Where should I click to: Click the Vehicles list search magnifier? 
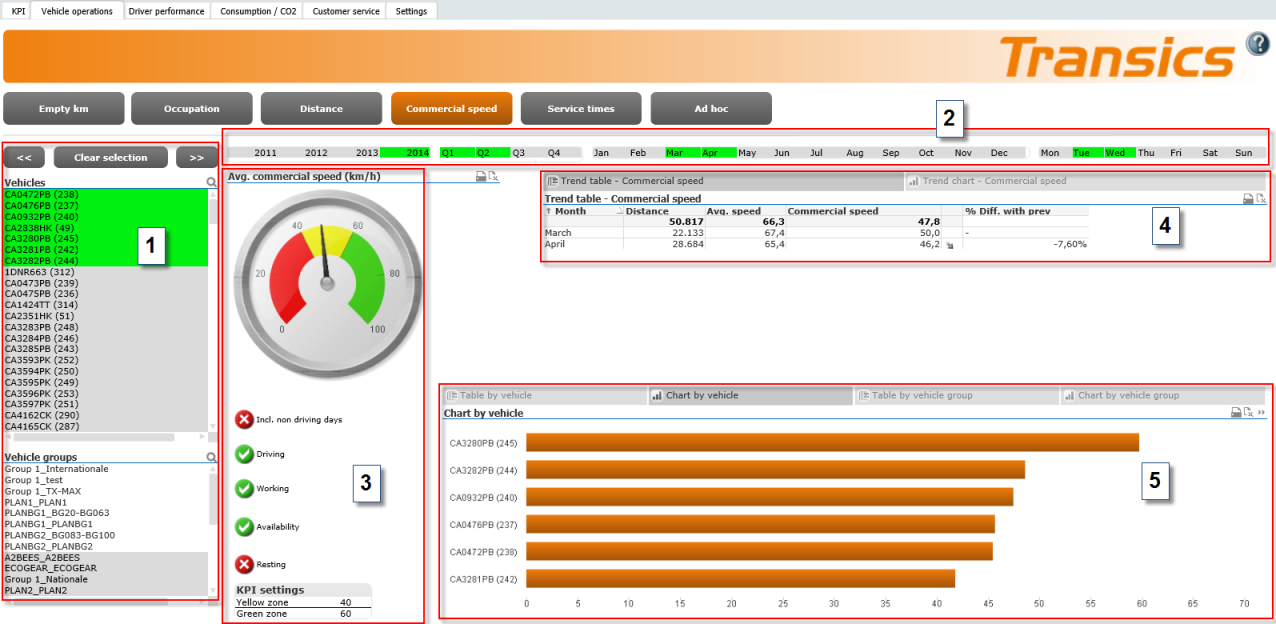[x=211, y=183]
